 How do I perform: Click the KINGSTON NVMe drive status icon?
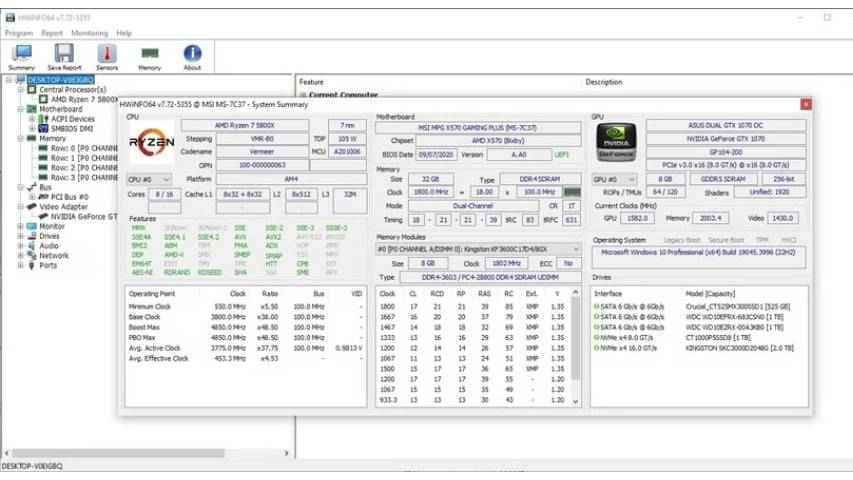(x=597, y=348)
